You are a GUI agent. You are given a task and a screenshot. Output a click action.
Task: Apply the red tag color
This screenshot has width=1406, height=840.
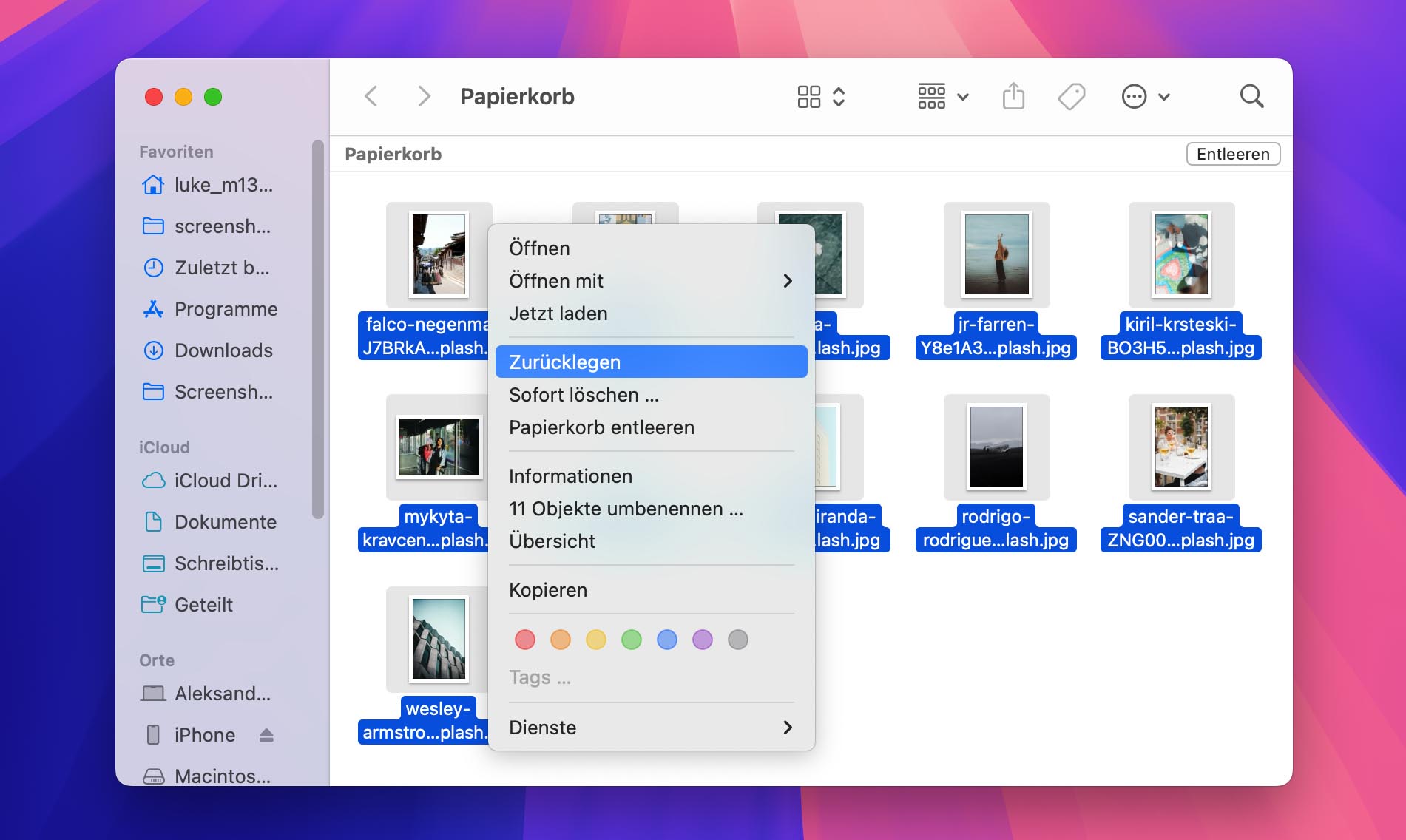(x=525, y=640)
